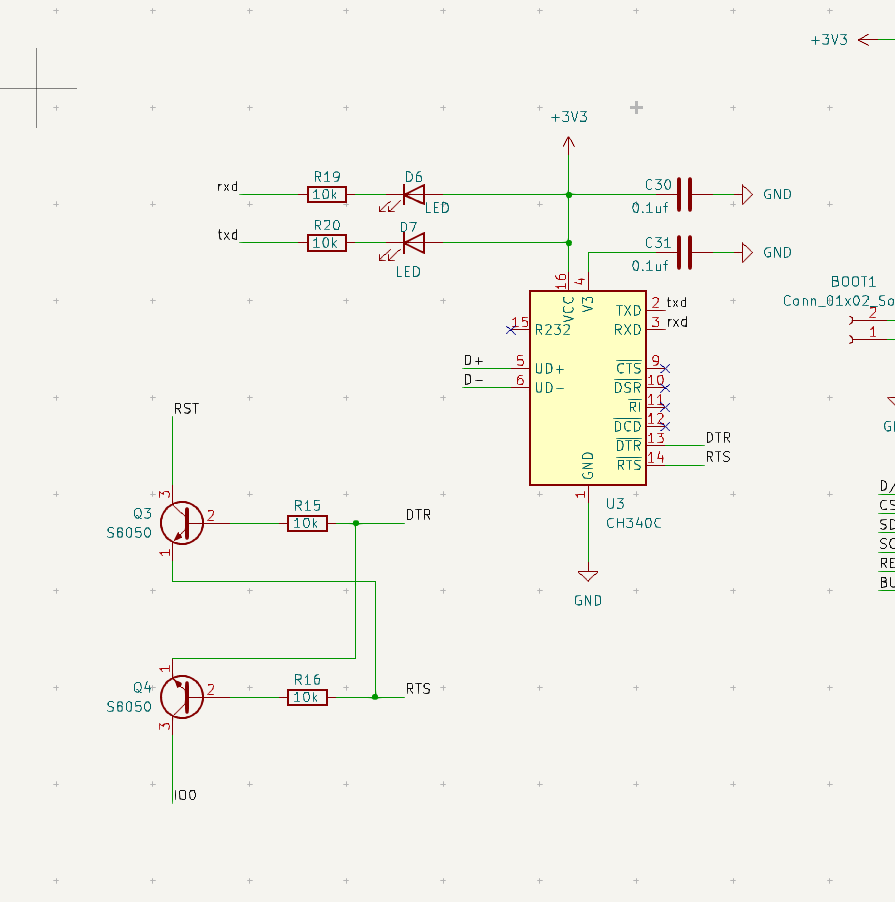Viewport: 895px width, 902px height.
Task: Click the D6 LED diode symbol
Action: [x=413, y=195]
